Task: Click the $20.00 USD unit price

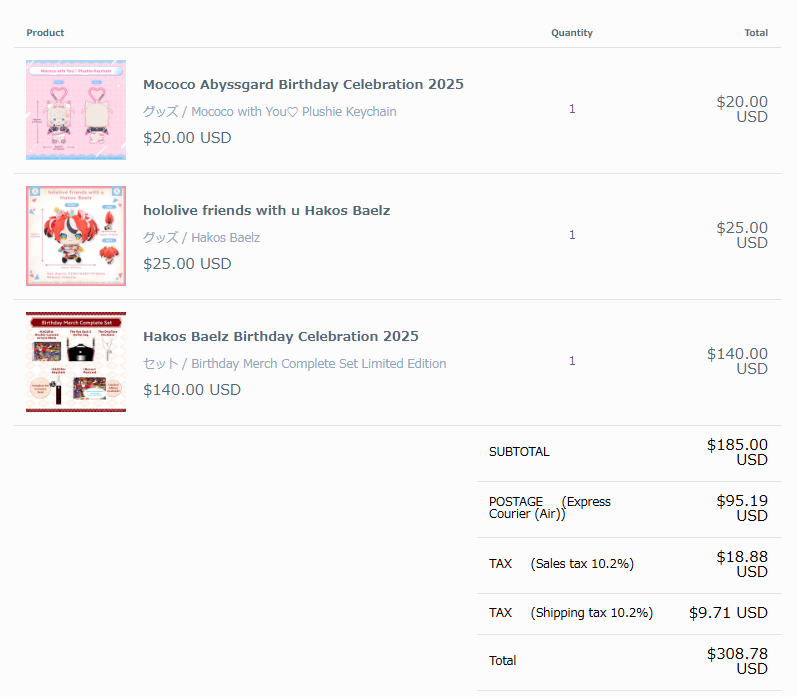Action: tap(187, 138)
